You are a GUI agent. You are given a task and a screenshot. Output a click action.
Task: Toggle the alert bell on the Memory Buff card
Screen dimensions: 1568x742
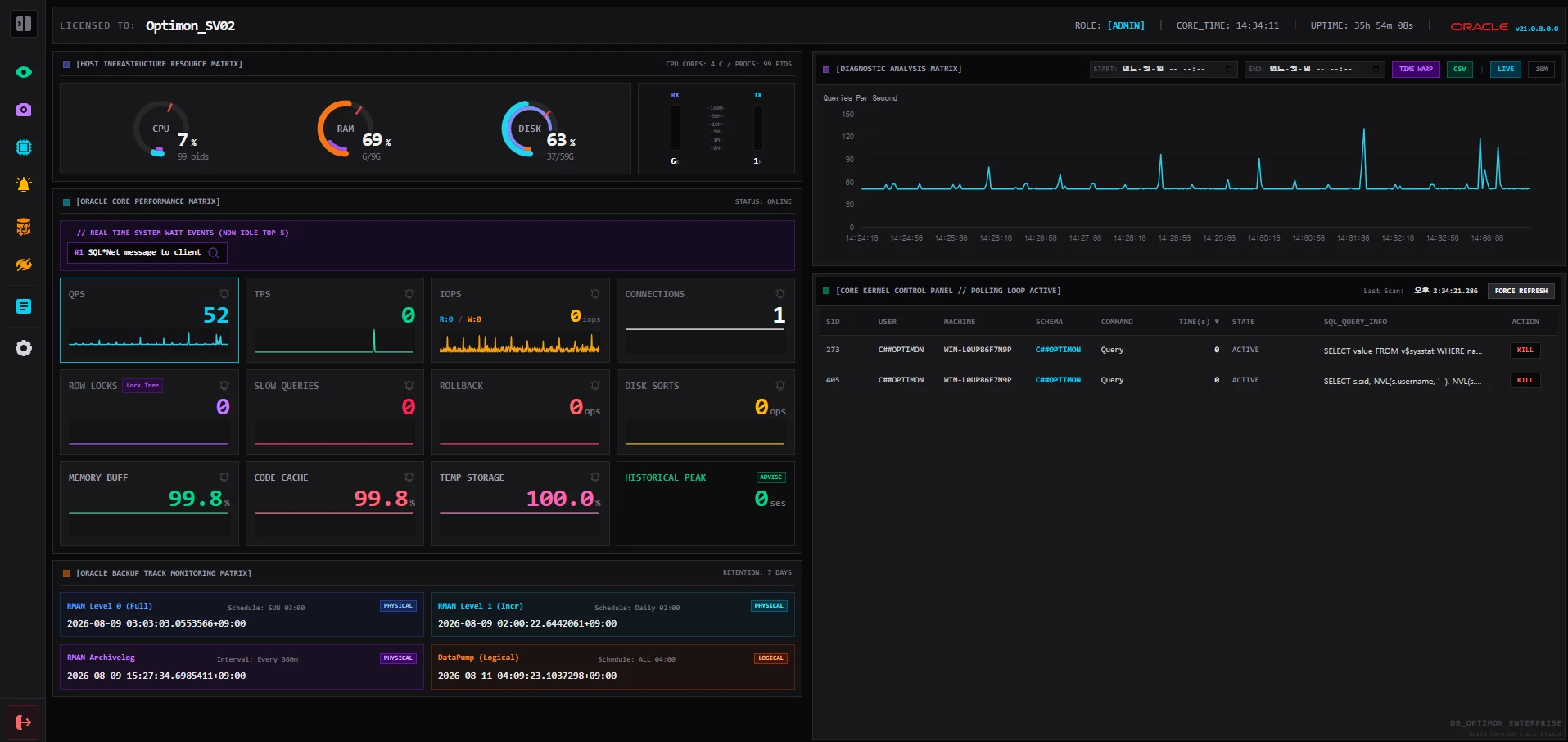click(224, 477)
